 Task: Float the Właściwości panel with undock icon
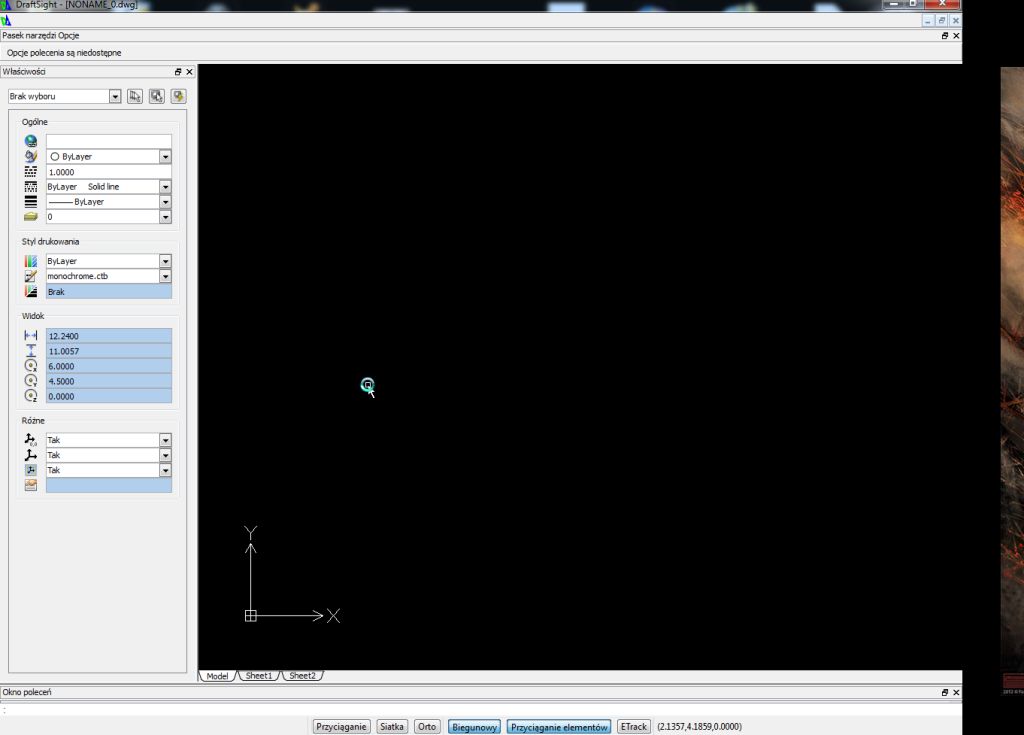(x=178, y=72)
